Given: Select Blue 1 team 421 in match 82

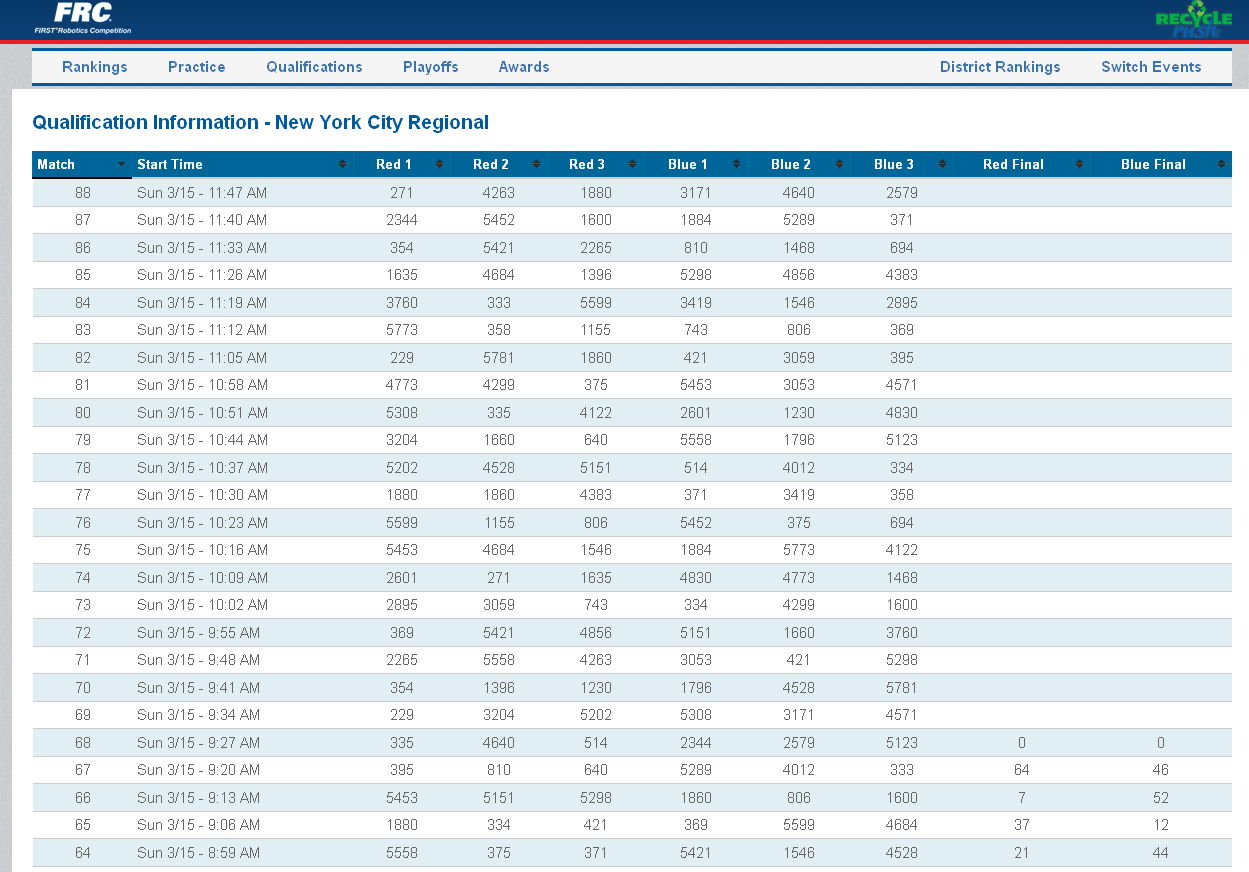Looking at the screenshot, I should tap(695, 358).
